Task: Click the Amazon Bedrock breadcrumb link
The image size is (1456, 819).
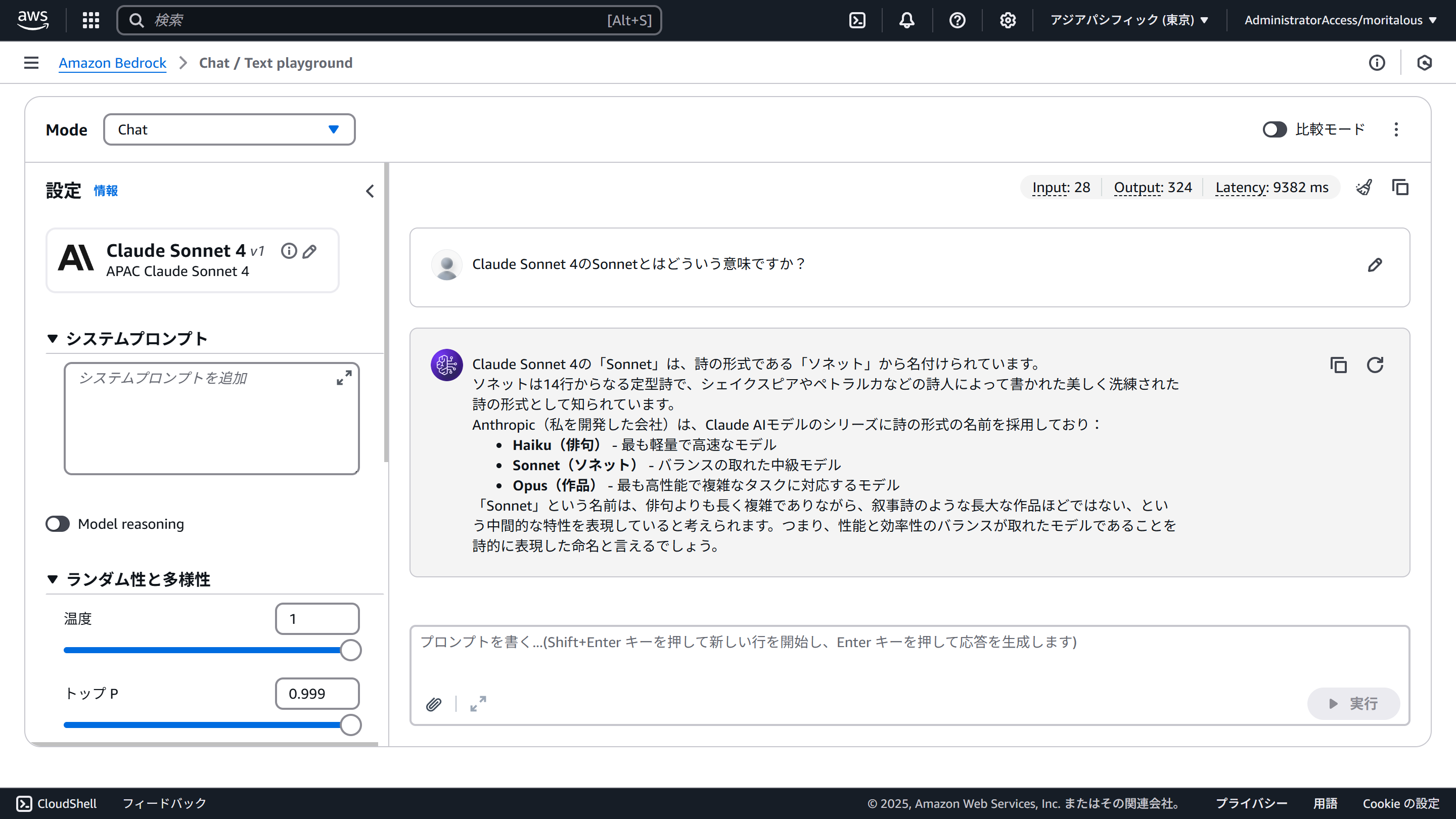Action: coord(112,63)
